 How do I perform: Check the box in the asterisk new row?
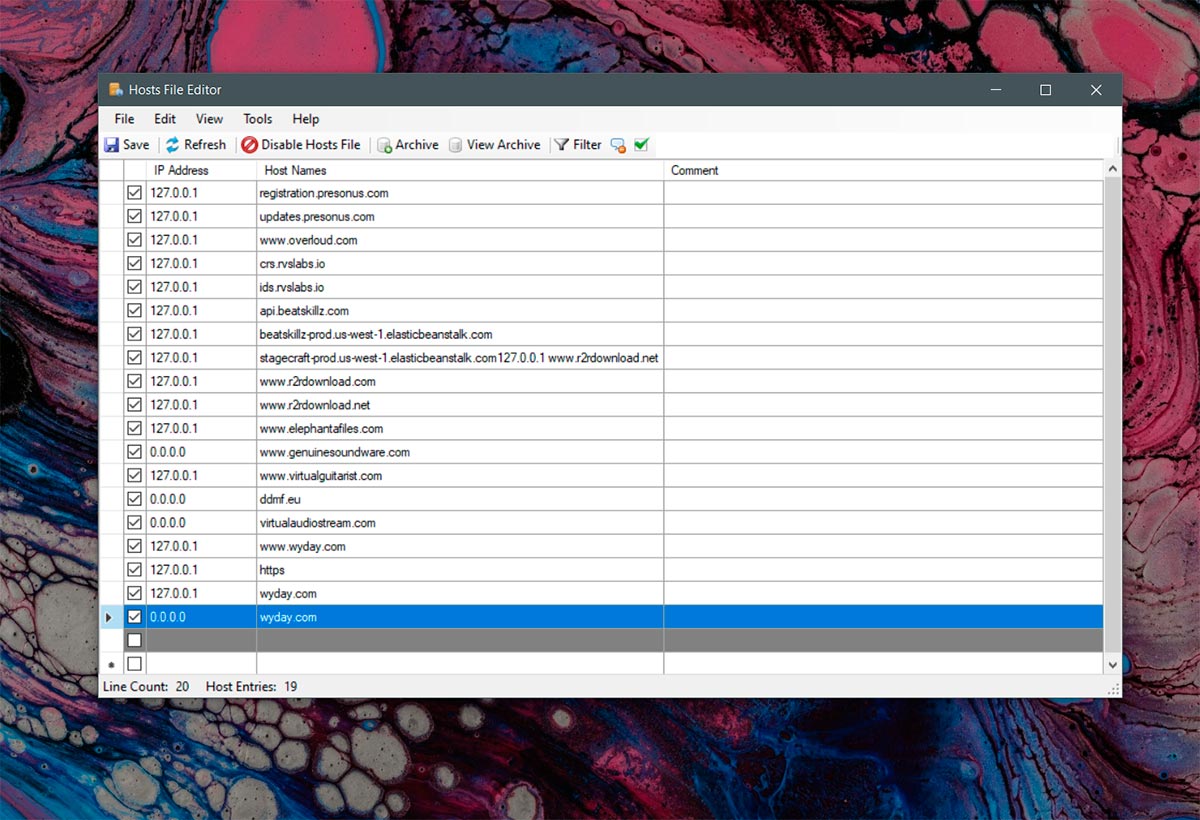click(134, 664)
